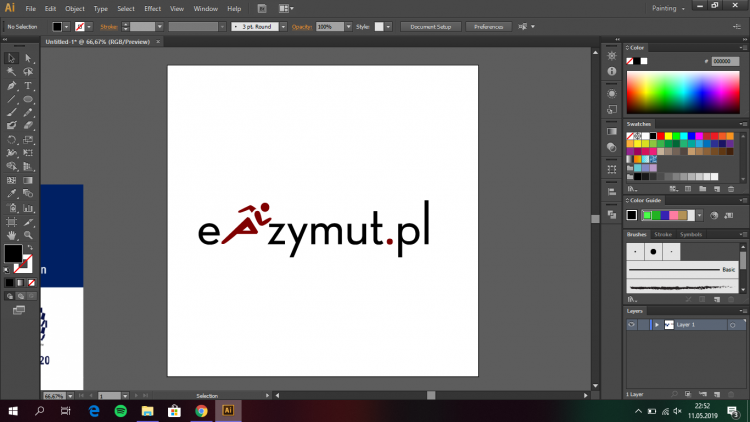This screenshot has width=750, height=422.
Task: Toggle the lock column for Layer 1
Action: (x=643, y=325)
